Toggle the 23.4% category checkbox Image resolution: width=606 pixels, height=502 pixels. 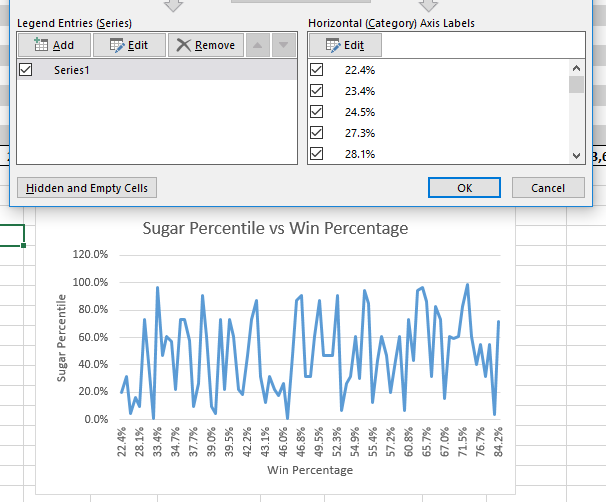tap(317, 91)
